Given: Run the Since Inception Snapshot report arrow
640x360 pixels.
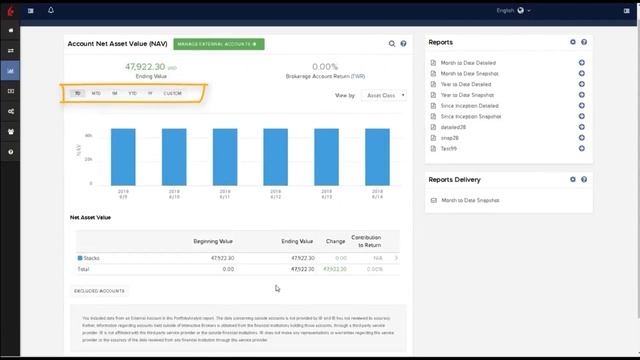Looking at the screenshot, I should [x=582, y=116].
